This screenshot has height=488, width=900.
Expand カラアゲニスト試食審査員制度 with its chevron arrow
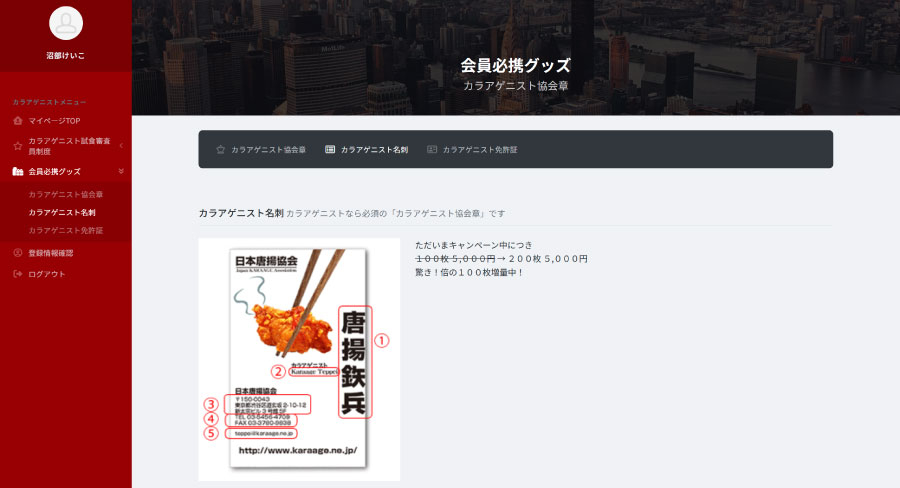(121, 146)
